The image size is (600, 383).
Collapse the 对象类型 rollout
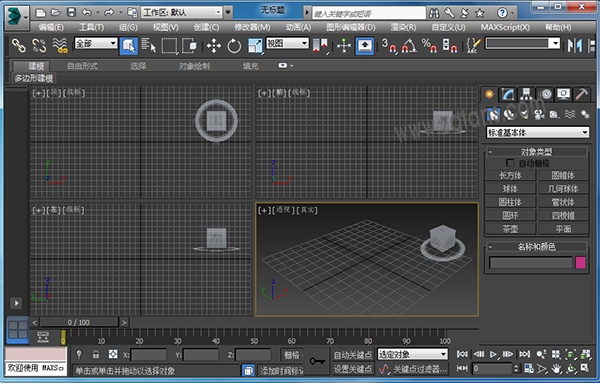pos(490,152)
